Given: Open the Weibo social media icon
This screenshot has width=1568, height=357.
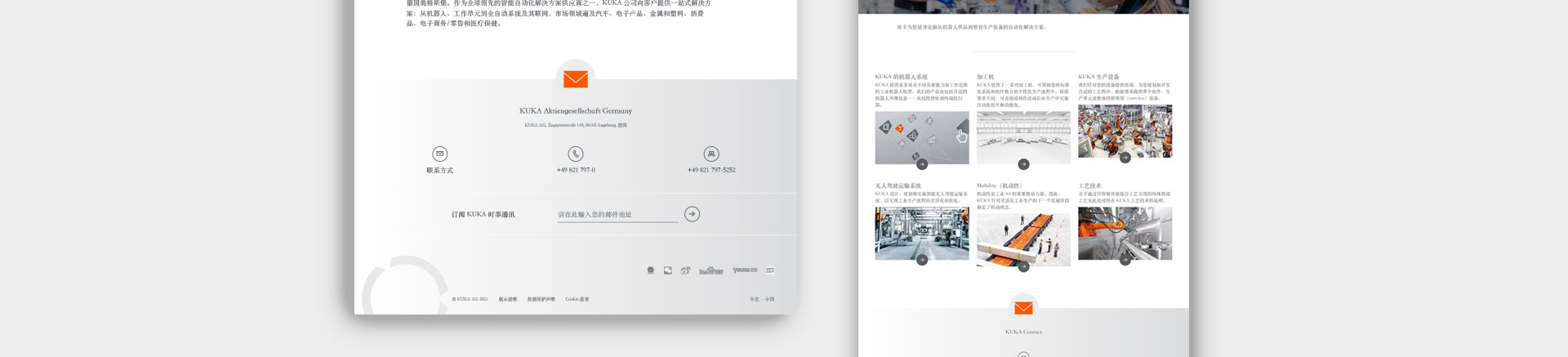Looking at the screenshot, I should tap(685, 270).
